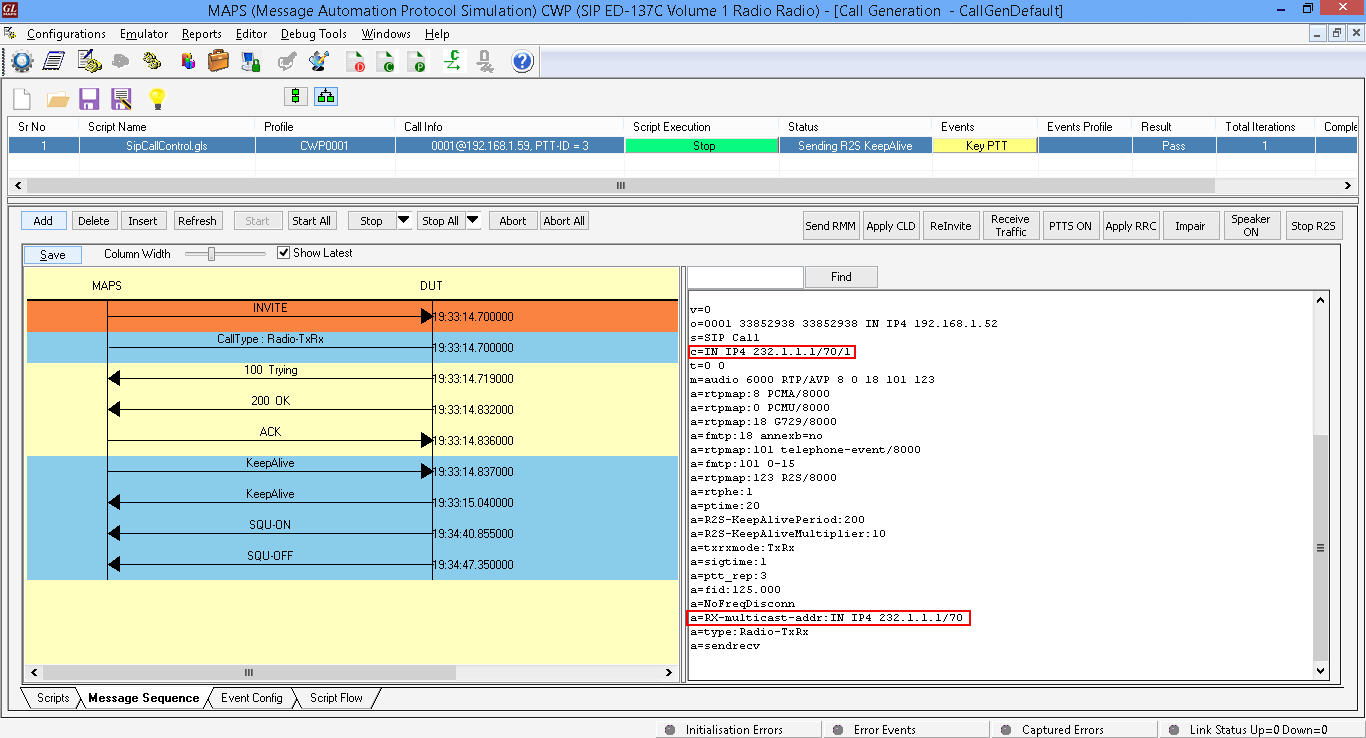Screen dimensions: 1366x738
Task: Click the green tree hierarchy layout icon
Action: pos(326,97)
